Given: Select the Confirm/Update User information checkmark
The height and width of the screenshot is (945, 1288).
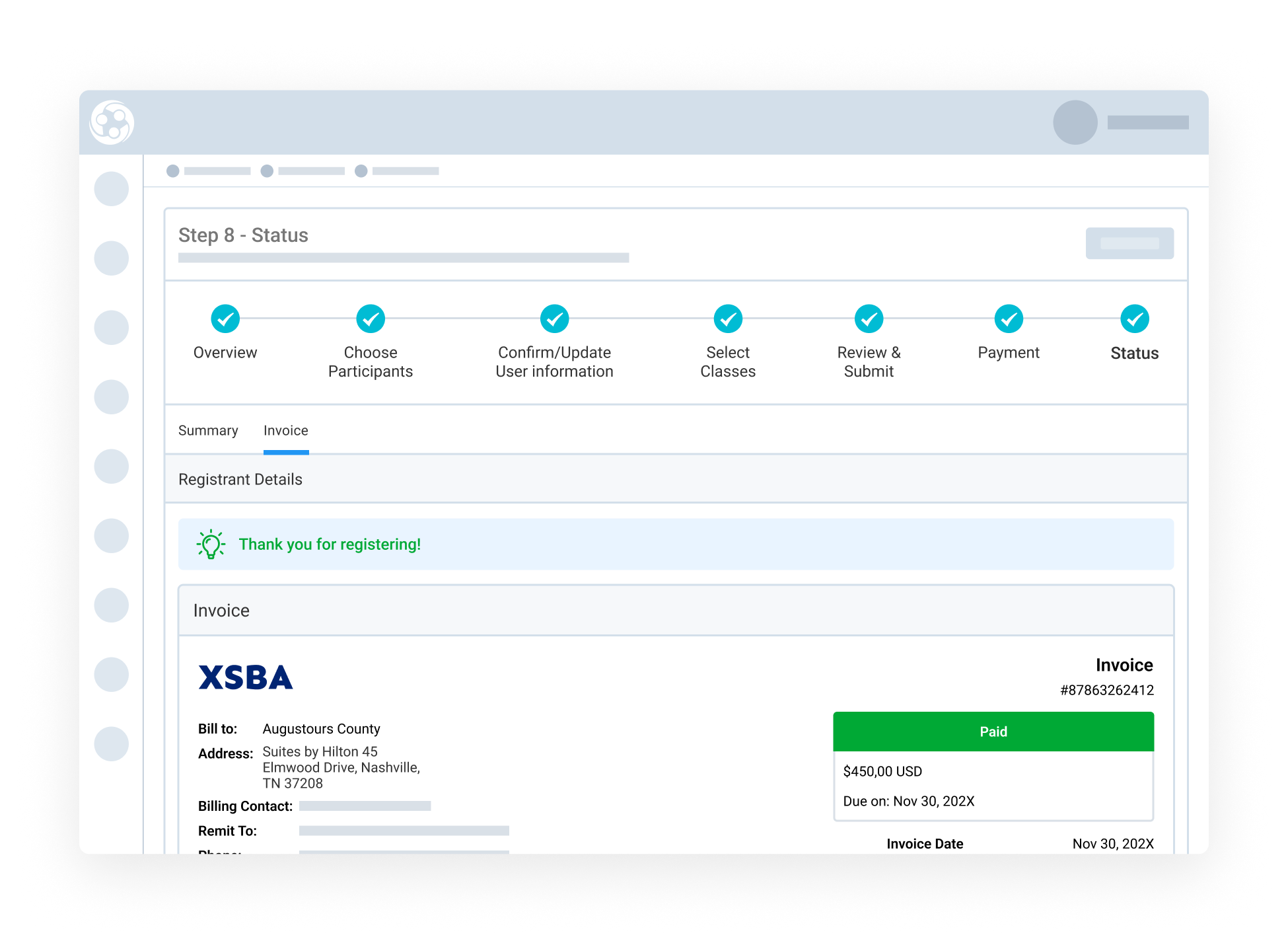Looking at the screenshot, I should point(554,319).
